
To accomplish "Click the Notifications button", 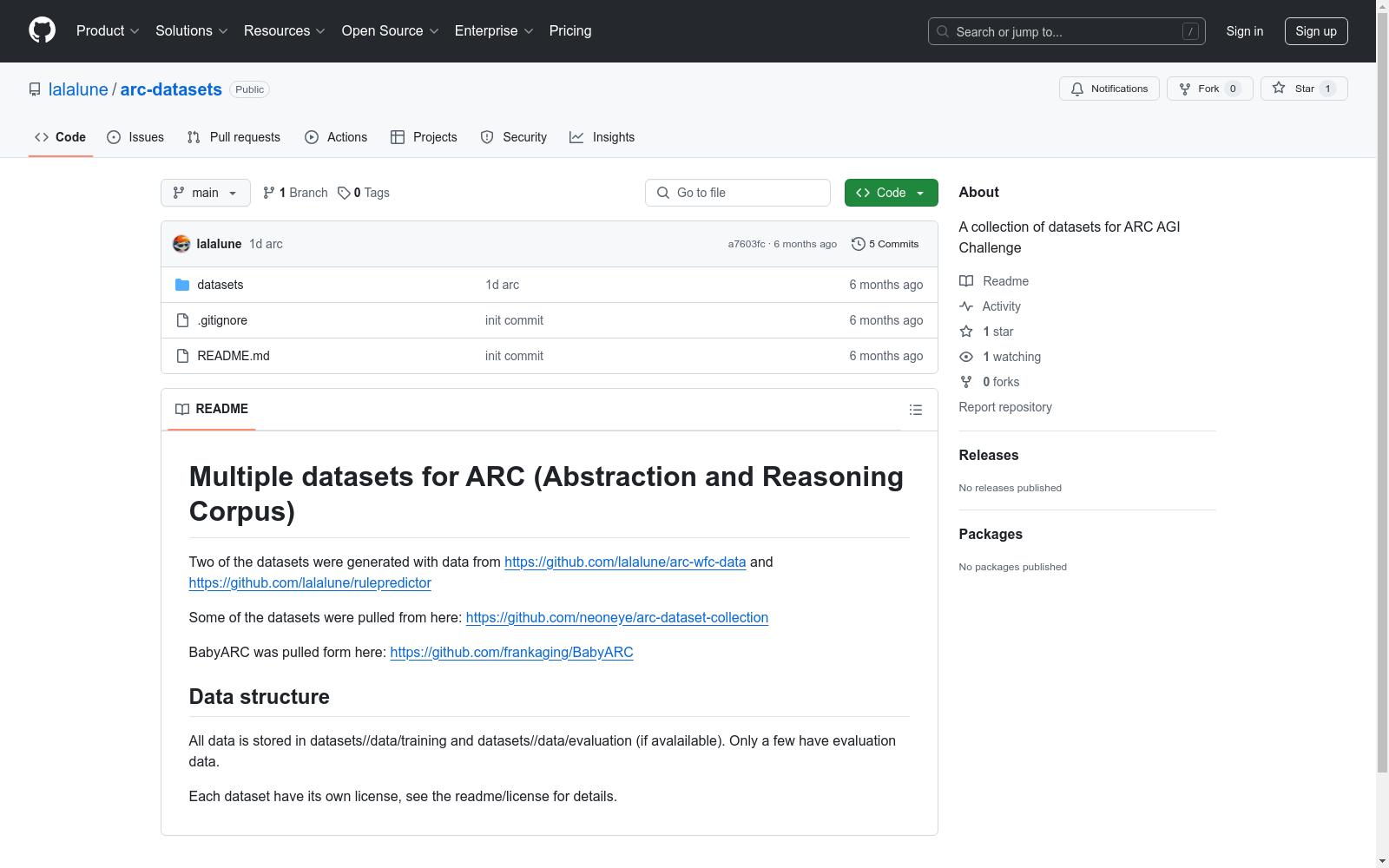I will pyautogui.click(x=1109, y=89).
